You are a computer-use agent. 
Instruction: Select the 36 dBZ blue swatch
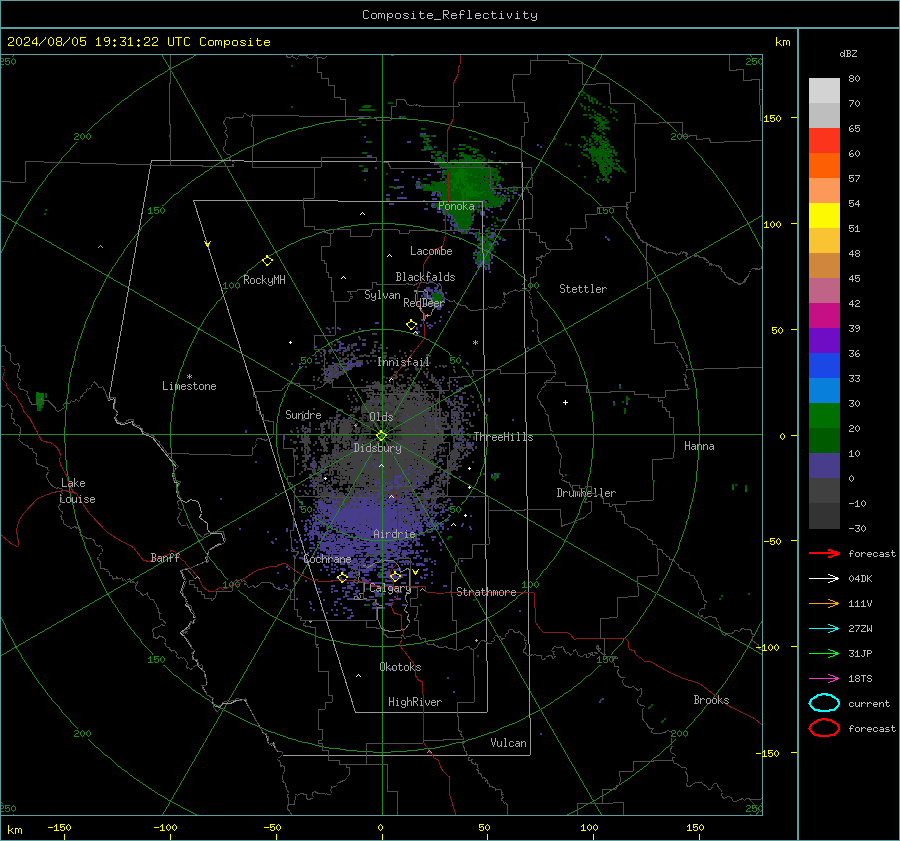pyautogui.click(x=824, y=366)
